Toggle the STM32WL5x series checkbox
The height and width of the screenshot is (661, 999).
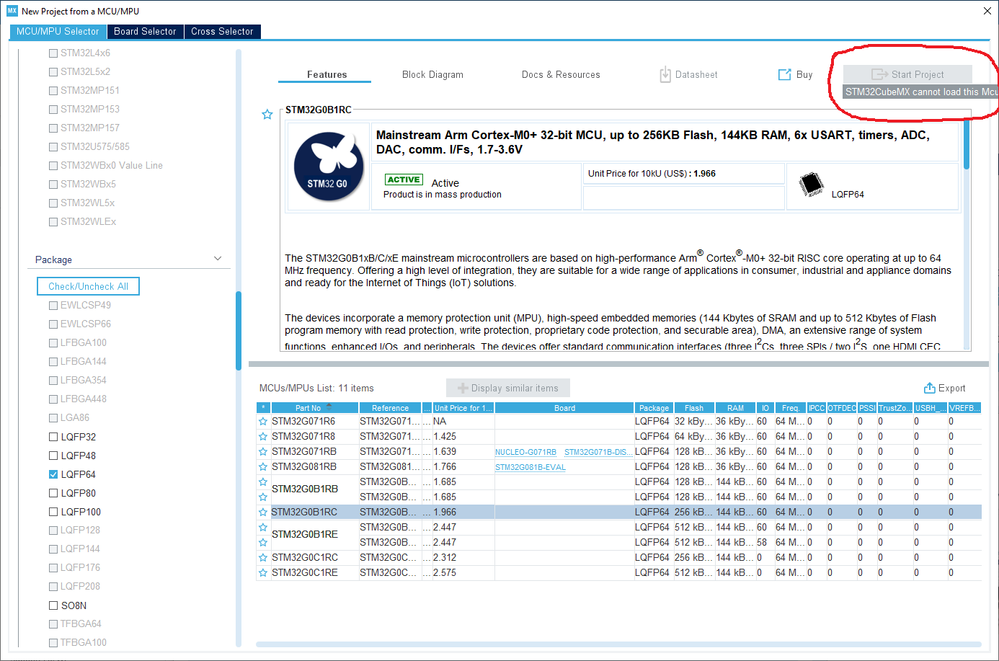(x=54, y=203)
